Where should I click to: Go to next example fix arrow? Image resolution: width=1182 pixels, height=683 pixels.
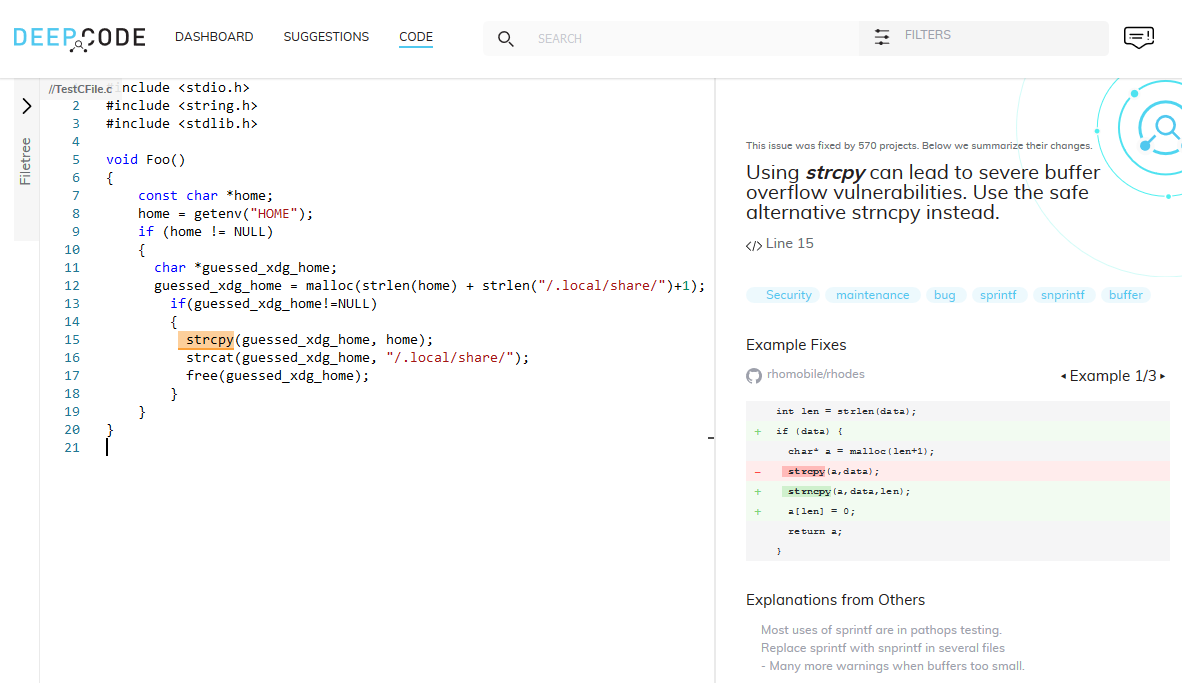click(1162, 377)
